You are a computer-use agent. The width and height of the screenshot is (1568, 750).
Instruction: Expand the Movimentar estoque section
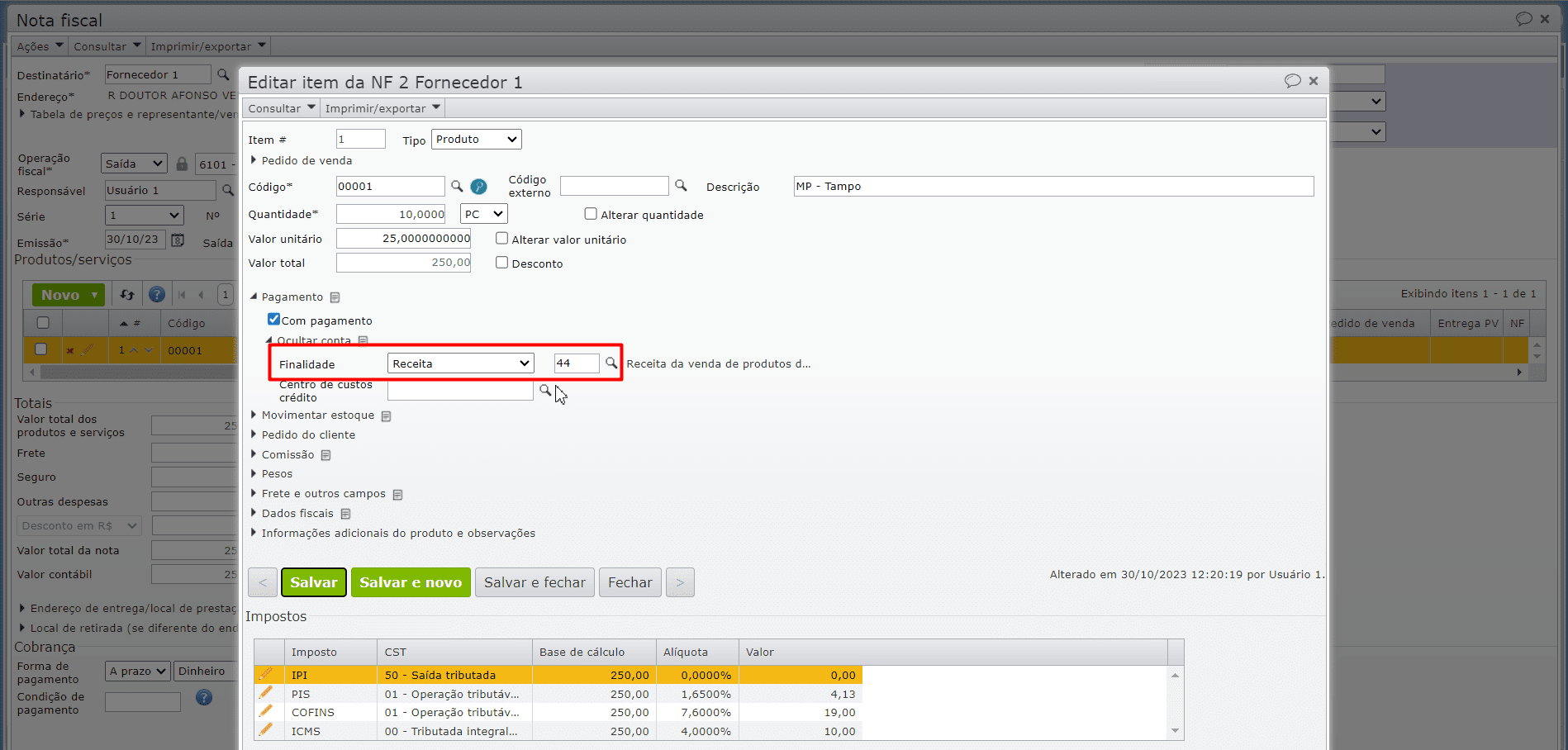(312, 415)
